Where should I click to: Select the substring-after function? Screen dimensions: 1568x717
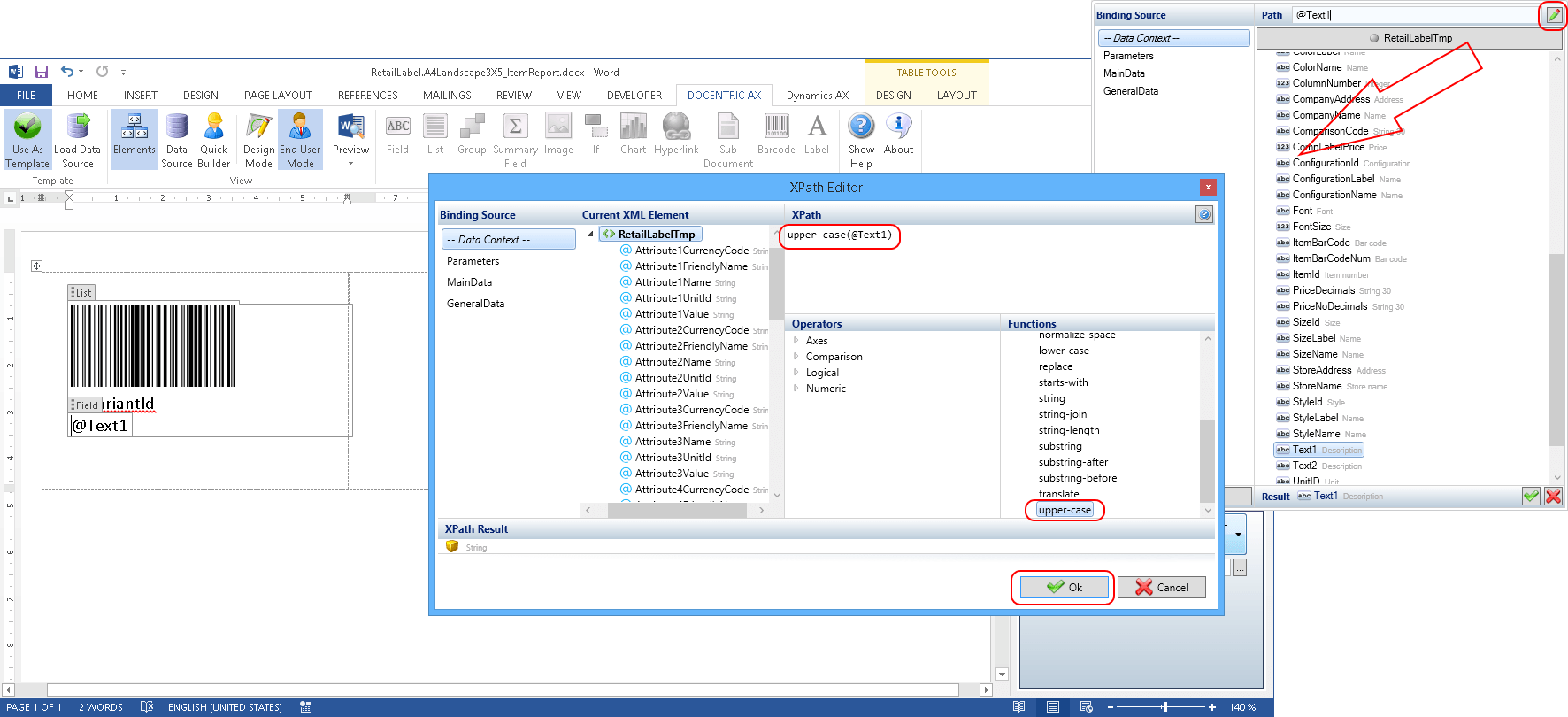[1072, 462]
